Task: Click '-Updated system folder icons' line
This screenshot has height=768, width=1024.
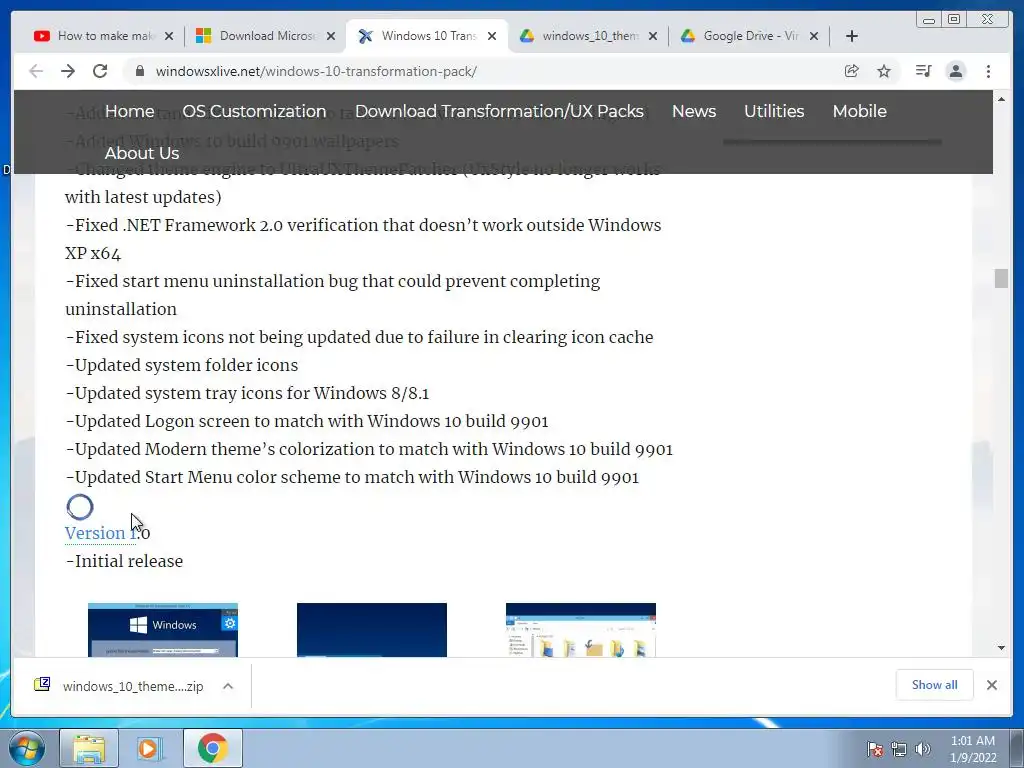Action: (x=182, y=365)
